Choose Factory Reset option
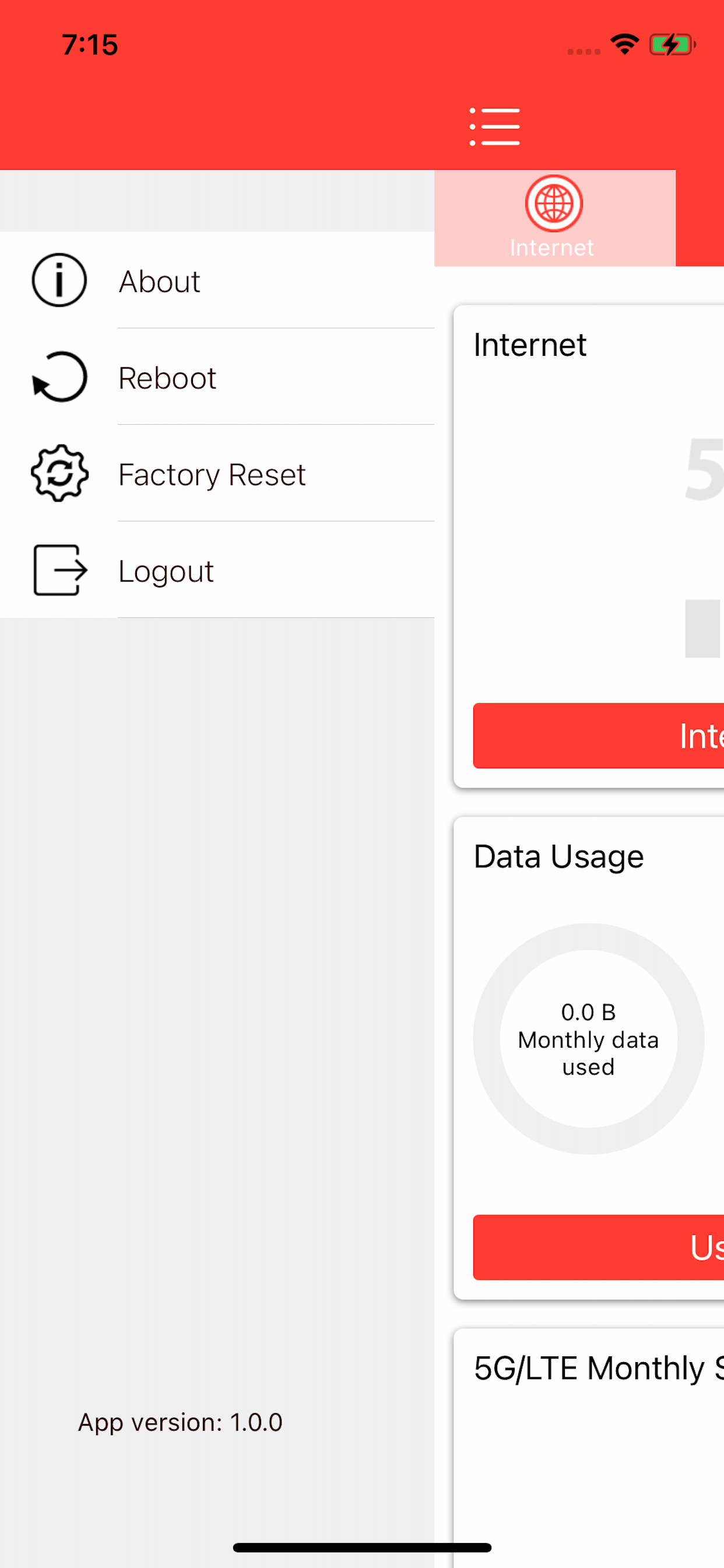This screenshot has height=1568, width=724. click(x=217, y=473)
